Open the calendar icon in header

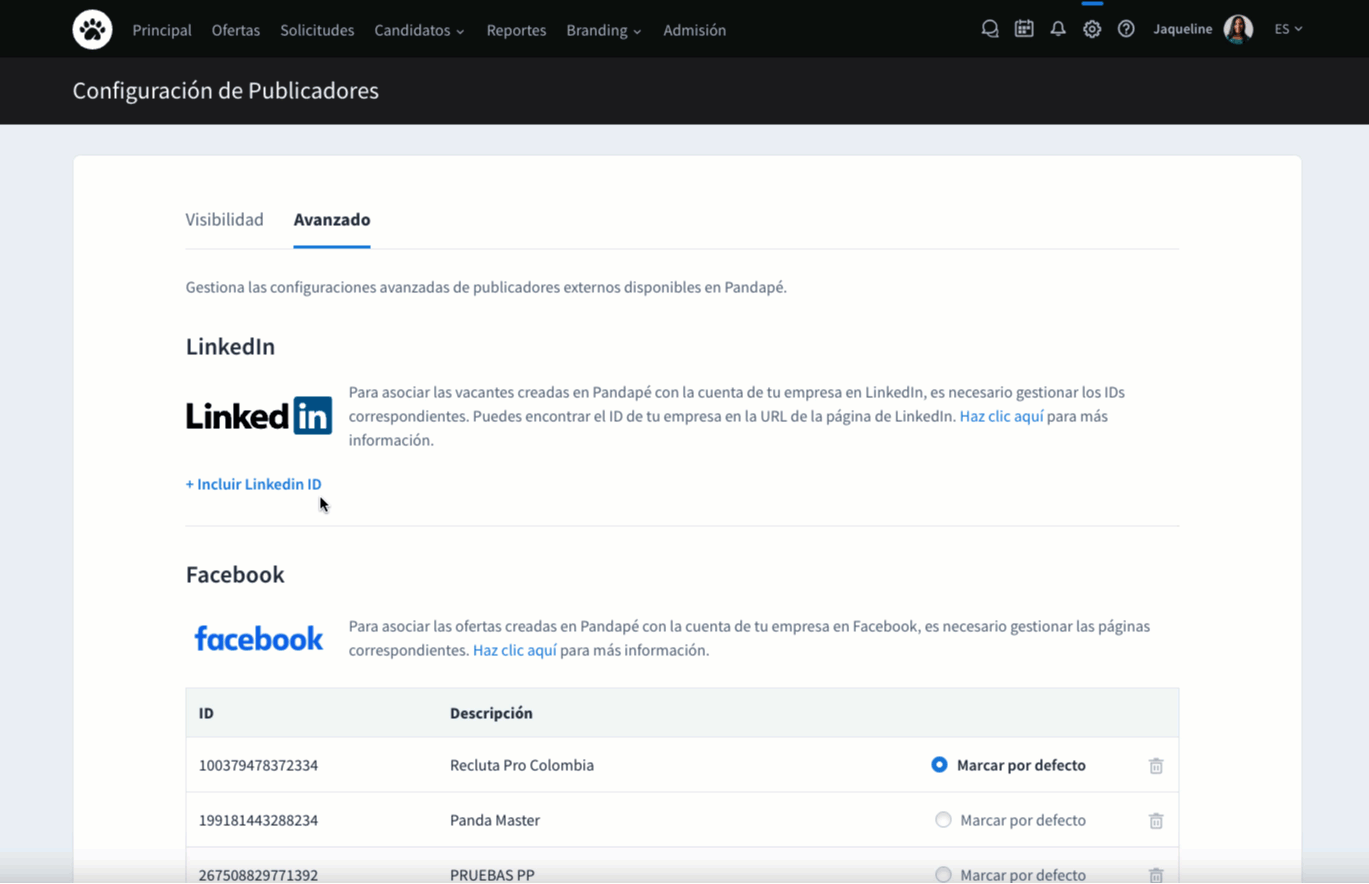pyautogui.click(x=1024, y=29)
